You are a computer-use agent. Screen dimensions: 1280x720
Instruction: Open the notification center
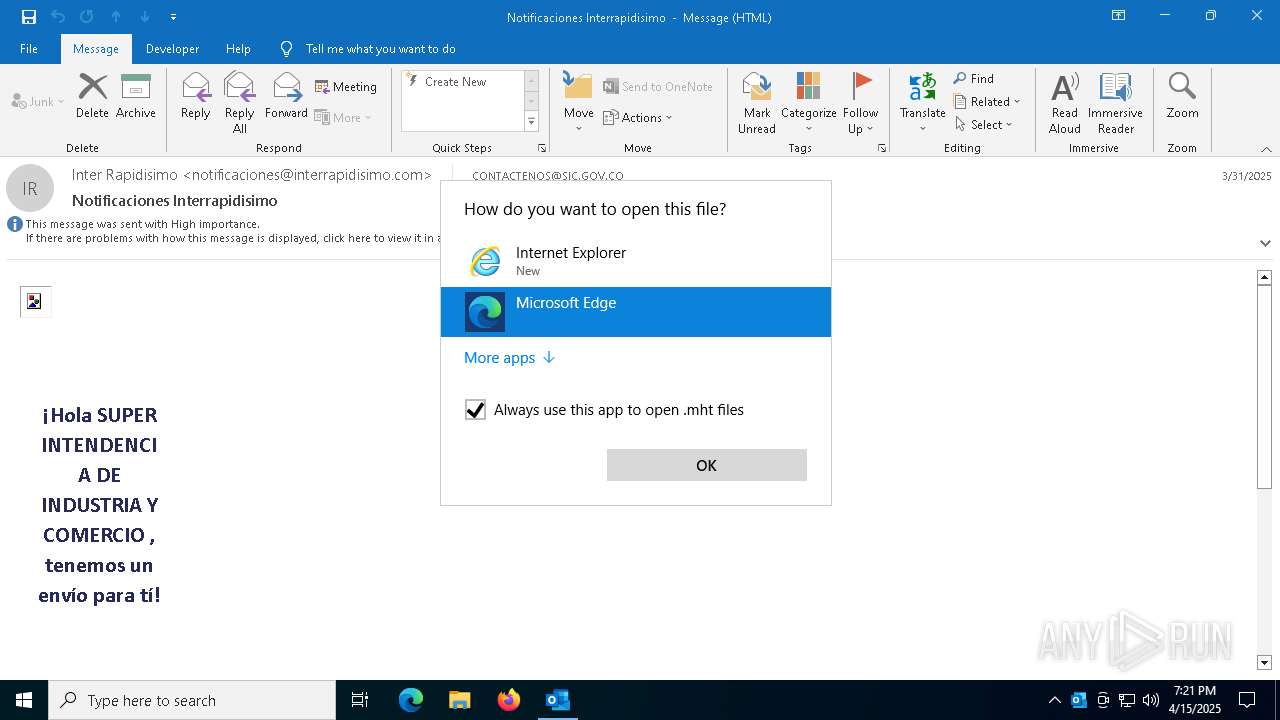[x=1247, y=700]
